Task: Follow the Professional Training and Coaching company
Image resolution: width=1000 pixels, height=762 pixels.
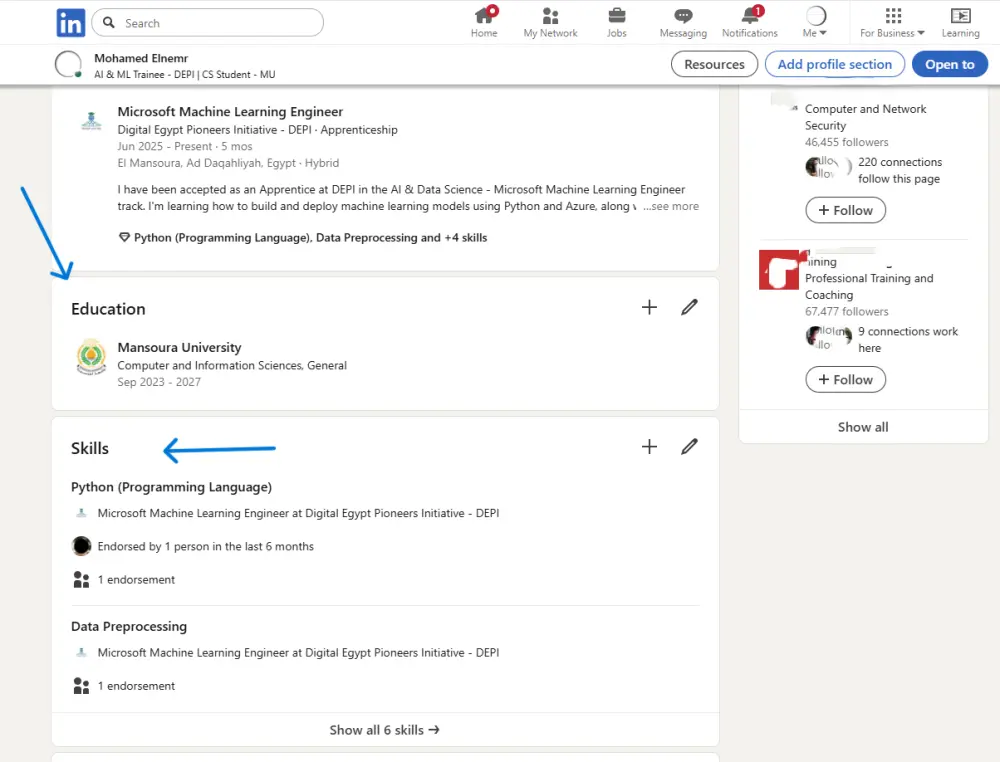Action: click(x=845, y=380)
